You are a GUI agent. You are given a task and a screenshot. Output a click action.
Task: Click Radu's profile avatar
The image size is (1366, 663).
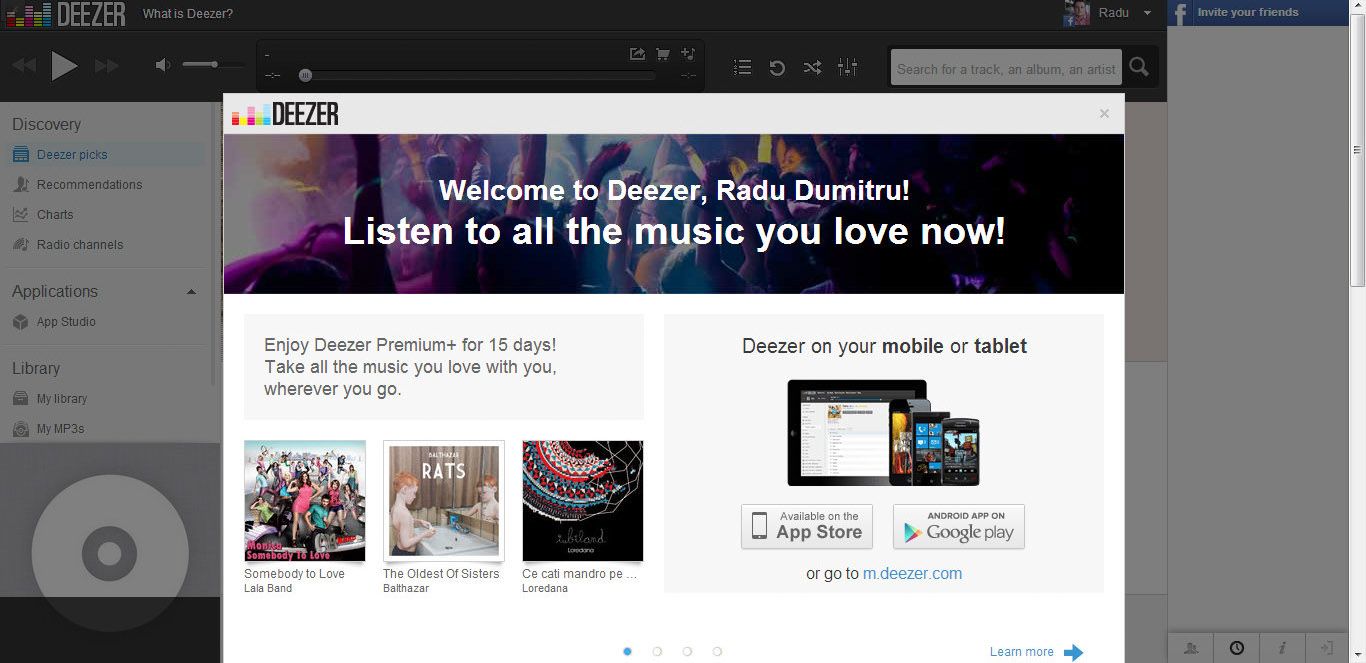point(1076,13)
